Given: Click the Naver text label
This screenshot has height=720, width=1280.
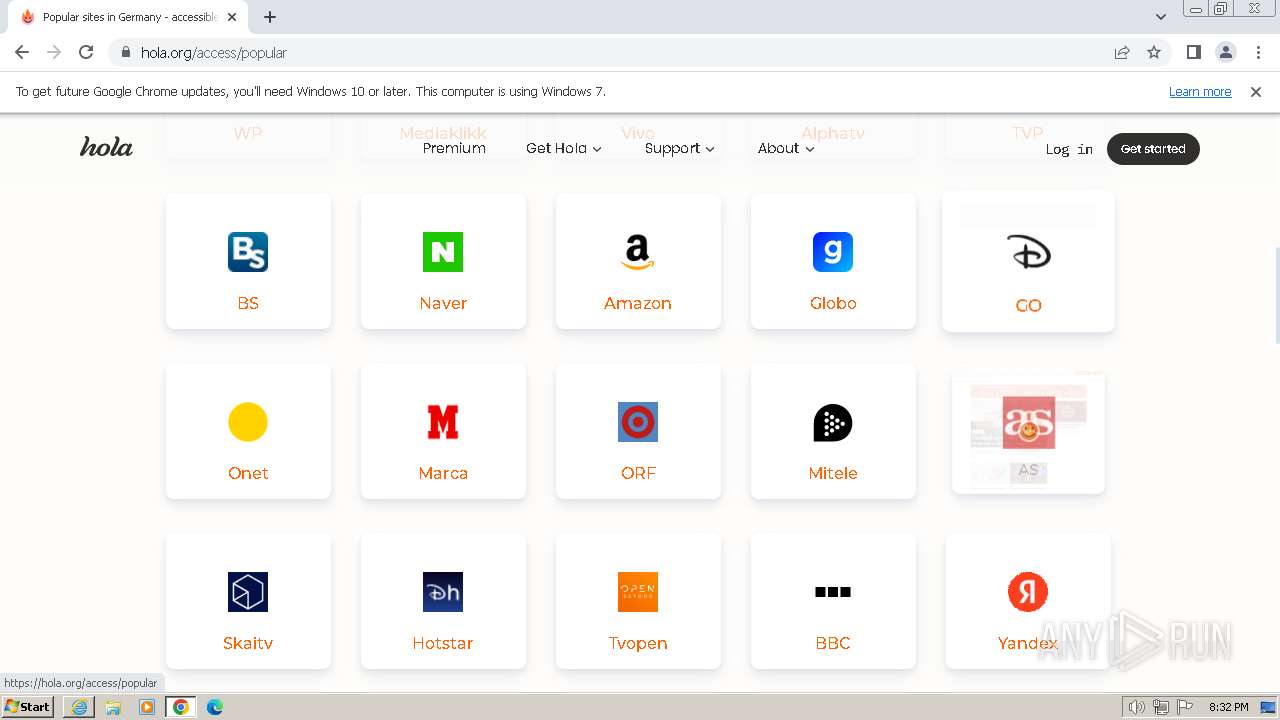Looking at the screenshot, I should (443, 303).
